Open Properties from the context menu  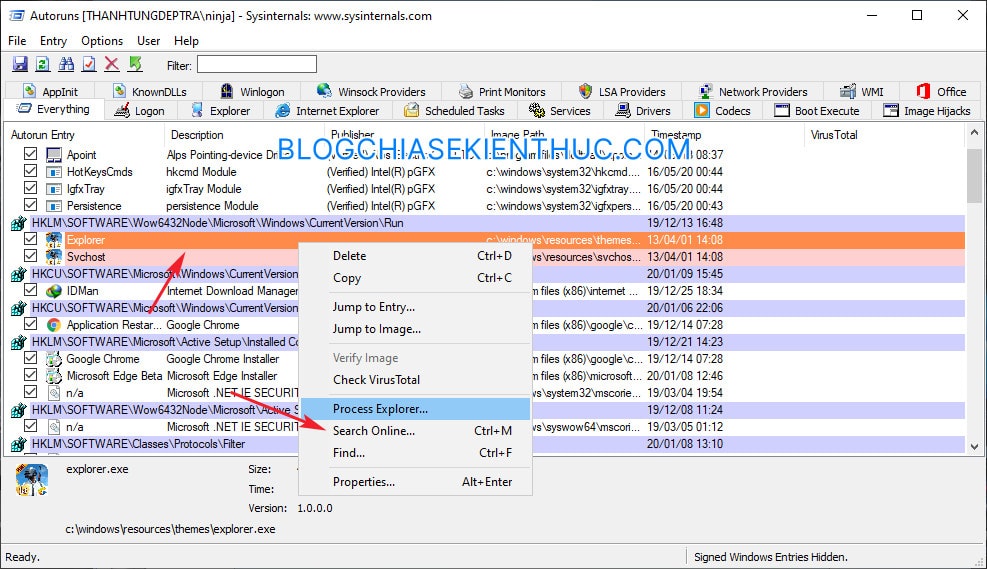point(415,482)
